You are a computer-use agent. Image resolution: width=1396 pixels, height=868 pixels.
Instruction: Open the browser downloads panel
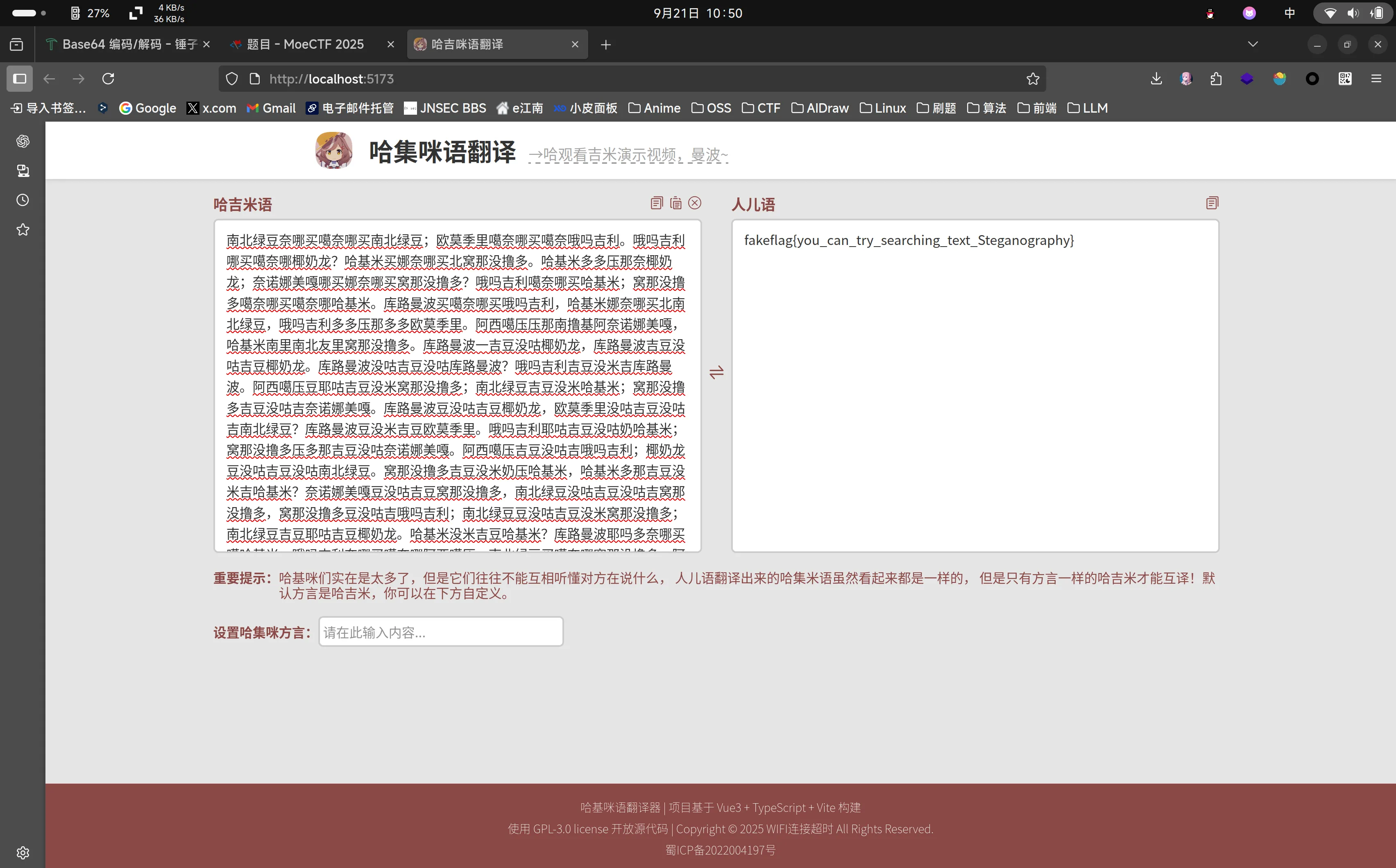[x=1156, y=79]
